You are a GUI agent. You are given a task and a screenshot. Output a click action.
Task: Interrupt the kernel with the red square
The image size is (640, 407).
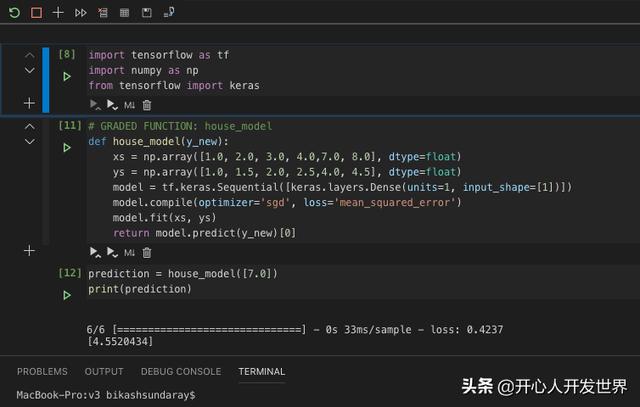coord(36,13)
